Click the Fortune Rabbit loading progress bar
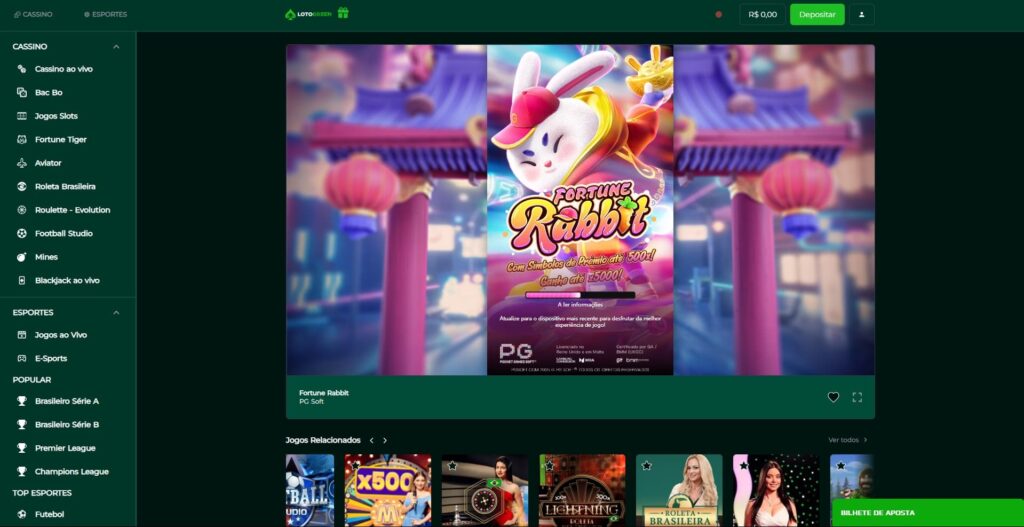The height and width of the screenshot is (527, 1024). [580, 295]
